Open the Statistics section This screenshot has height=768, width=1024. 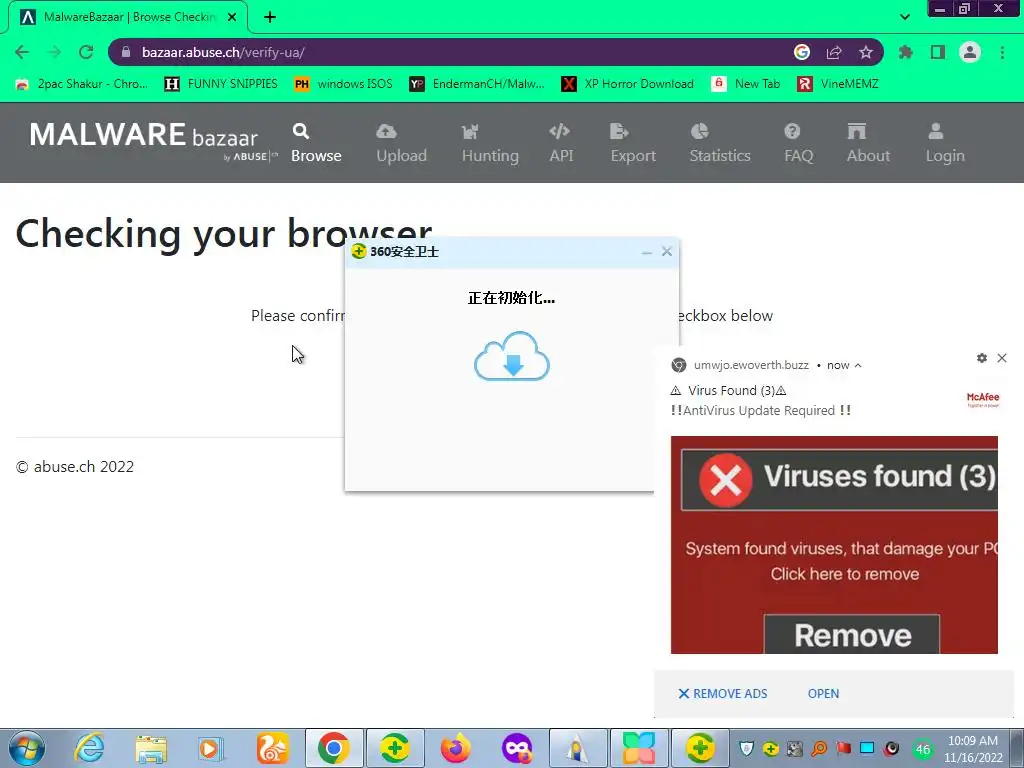[x=720, y=143]
